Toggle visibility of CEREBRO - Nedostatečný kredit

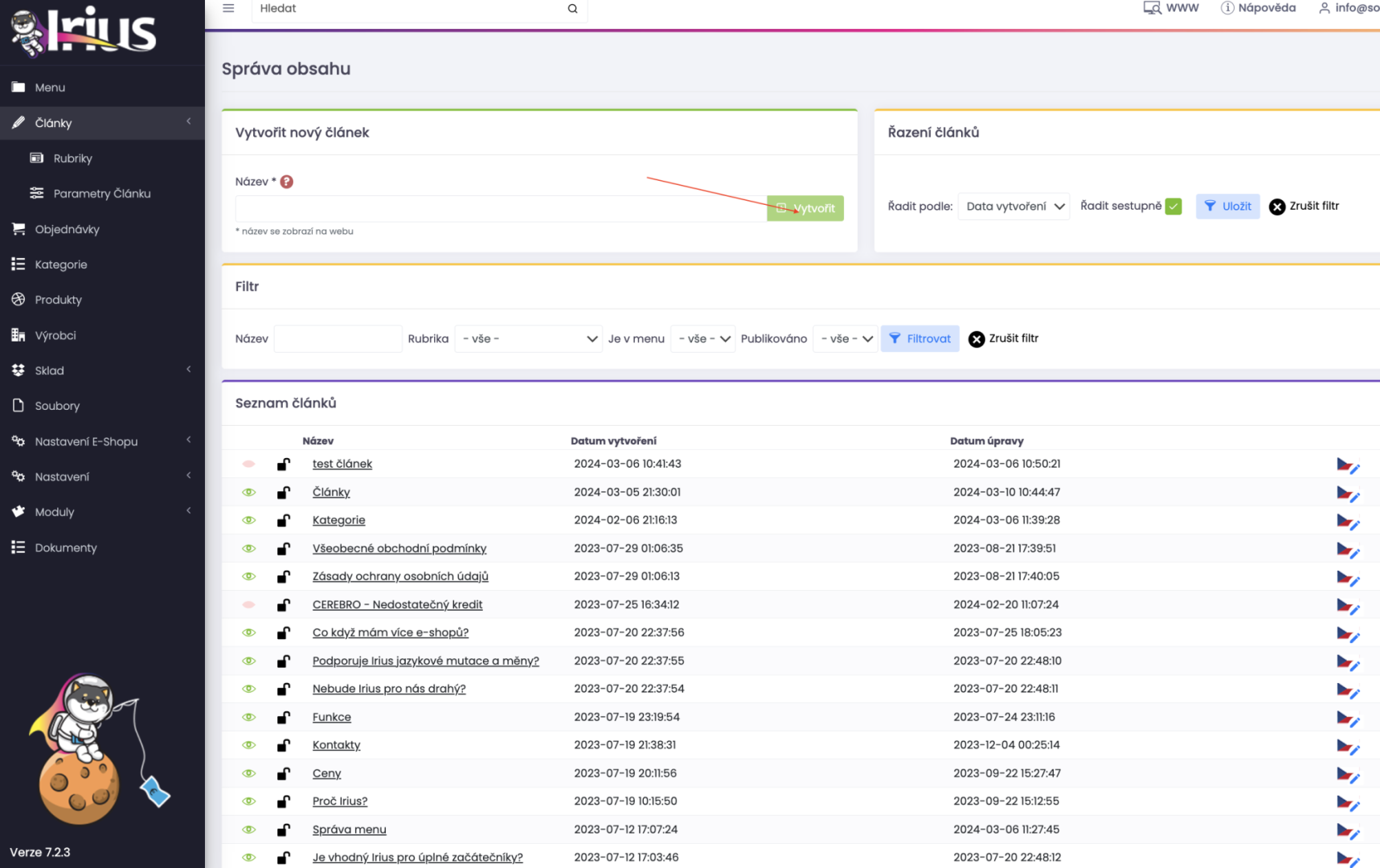[x=248, y=604]
